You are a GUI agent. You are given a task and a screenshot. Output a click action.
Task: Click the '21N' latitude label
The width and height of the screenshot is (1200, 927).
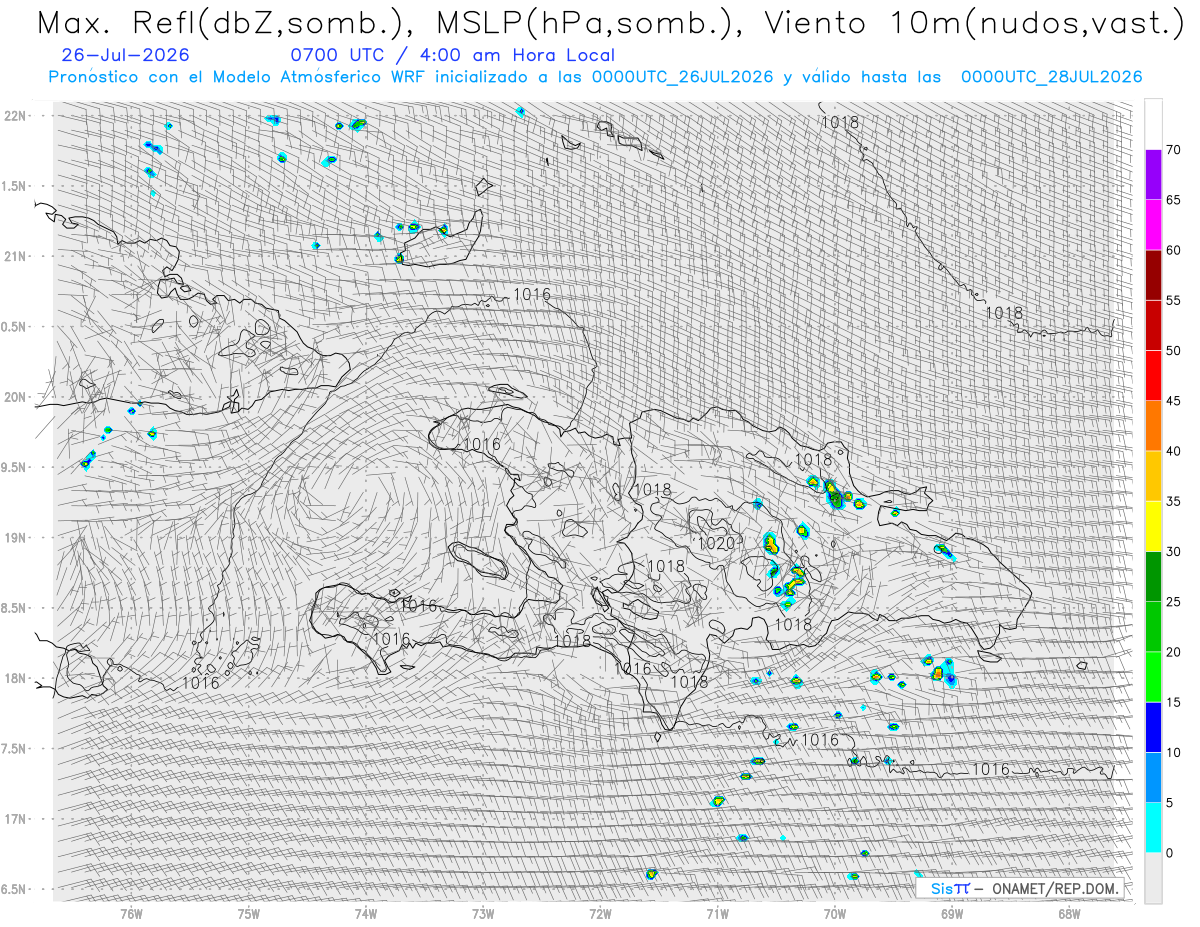(17, 256)
